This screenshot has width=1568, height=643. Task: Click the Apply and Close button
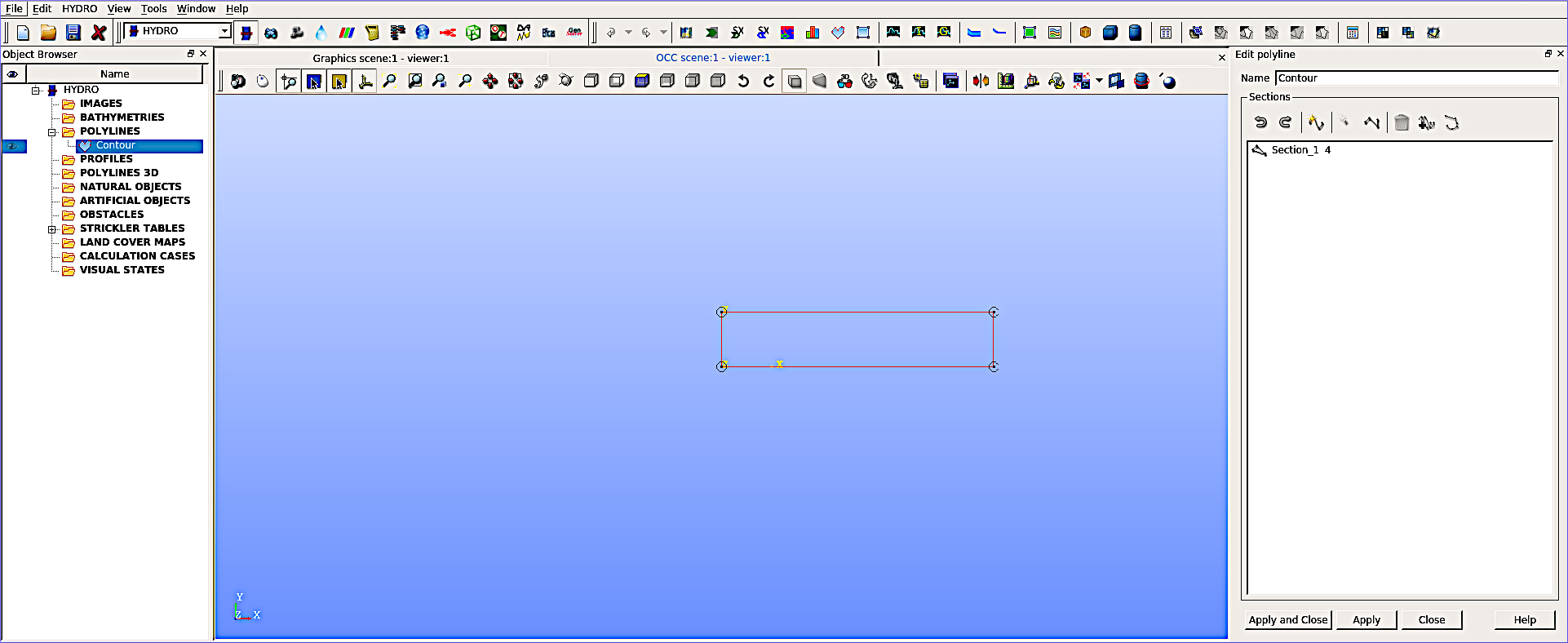click(x=1287, y=620)
